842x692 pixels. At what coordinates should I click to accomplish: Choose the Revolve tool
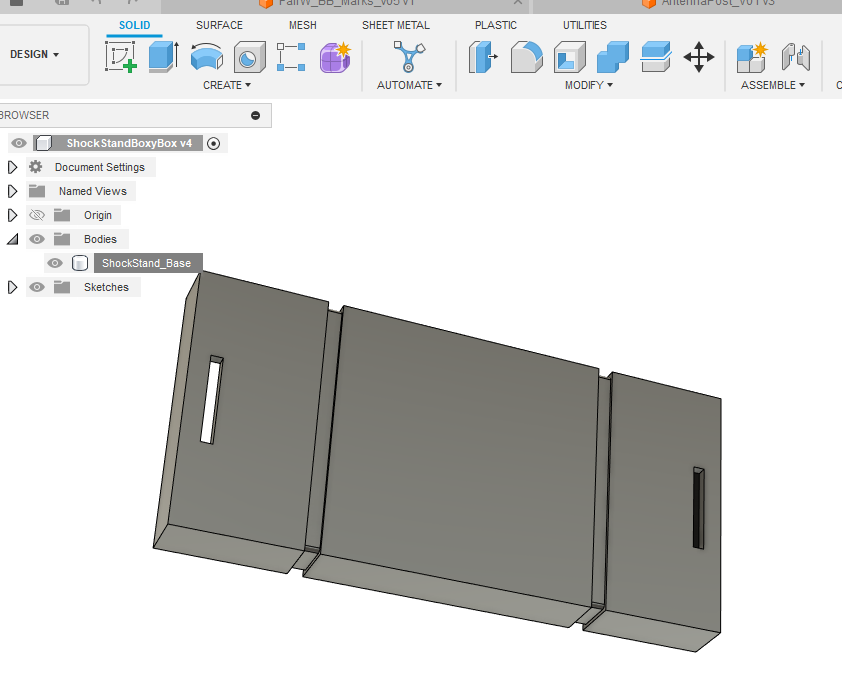tap(206, 57)
